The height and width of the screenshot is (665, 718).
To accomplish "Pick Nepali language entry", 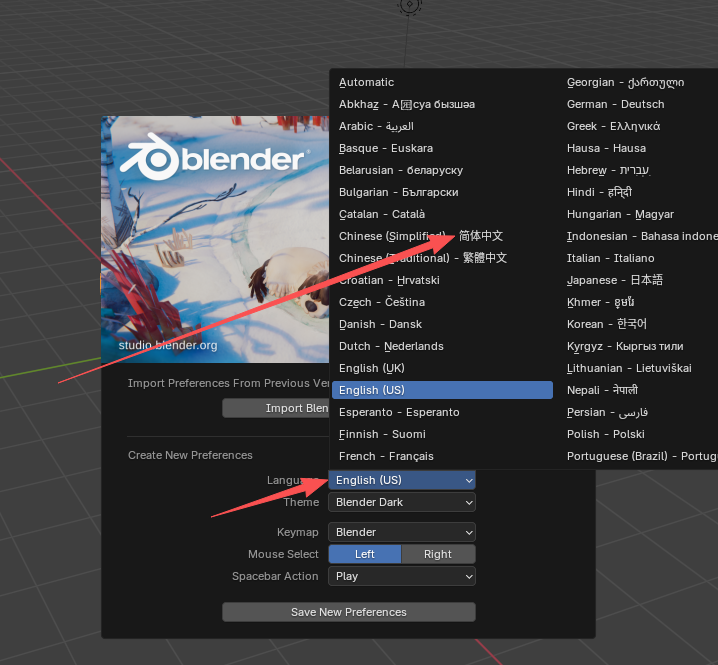I will click(639, 390).
